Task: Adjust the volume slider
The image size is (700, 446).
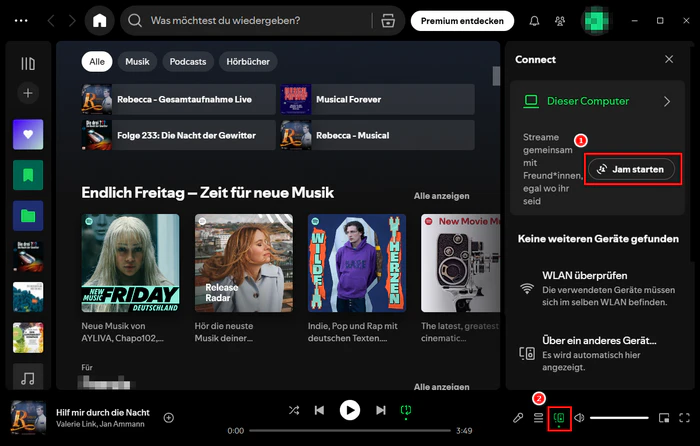Action: (619, 418)
